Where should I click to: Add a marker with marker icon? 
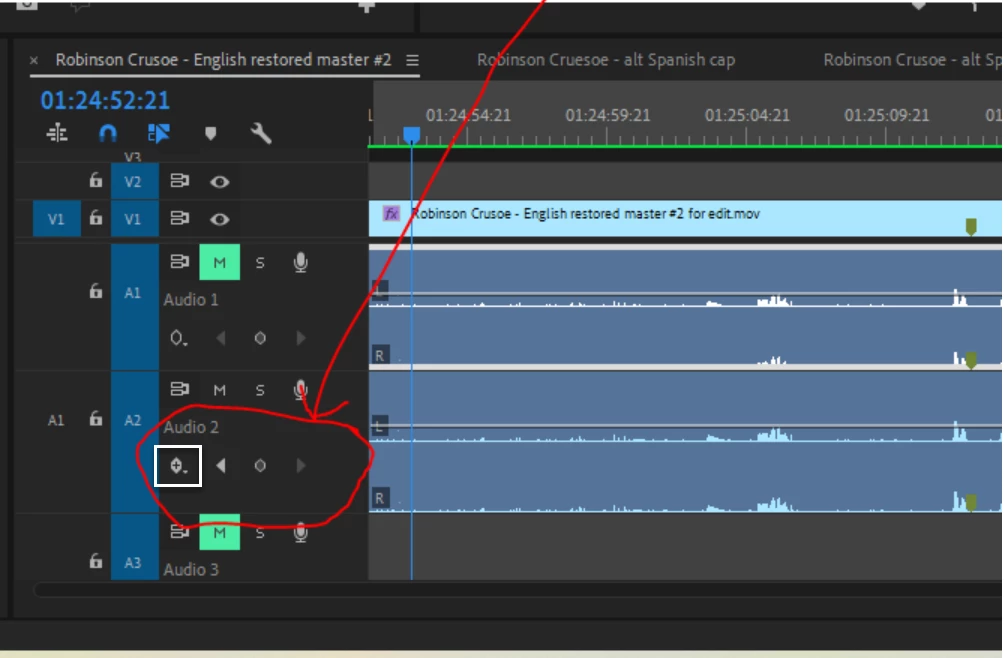210,133
